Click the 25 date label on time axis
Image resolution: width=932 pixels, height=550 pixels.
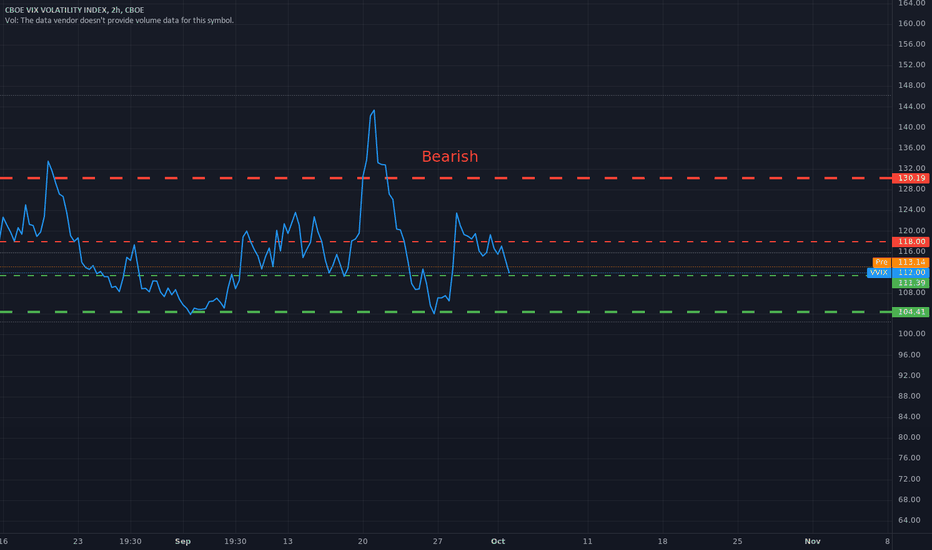click(737, 541)
